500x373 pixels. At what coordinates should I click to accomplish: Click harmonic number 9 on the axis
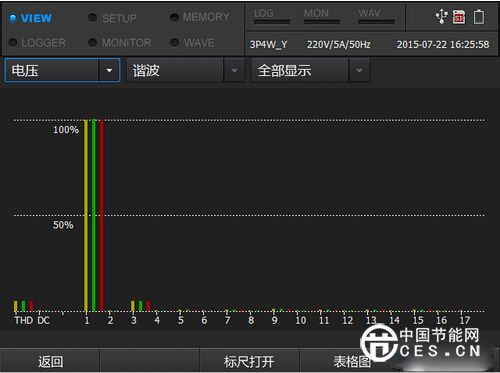coord(274,320)
